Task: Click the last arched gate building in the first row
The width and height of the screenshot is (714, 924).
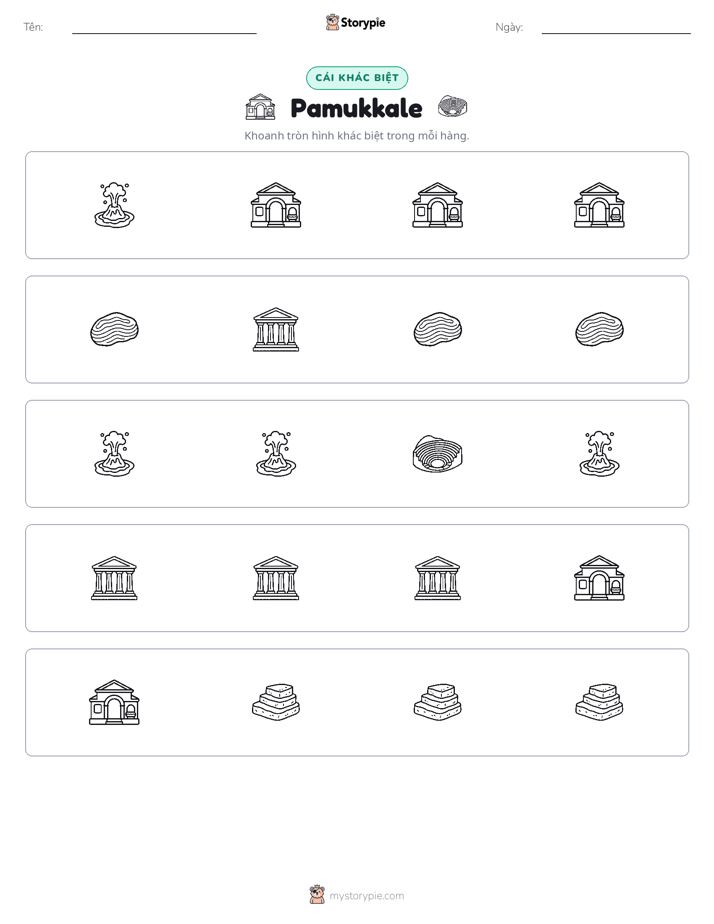Action: point(599,205)
